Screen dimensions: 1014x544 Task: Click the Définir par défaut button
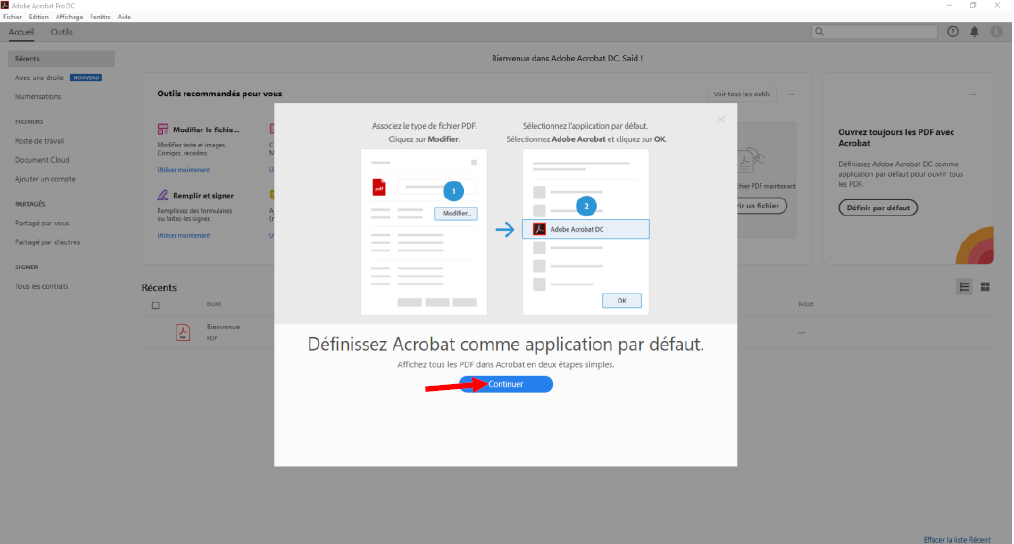[877, 208]
